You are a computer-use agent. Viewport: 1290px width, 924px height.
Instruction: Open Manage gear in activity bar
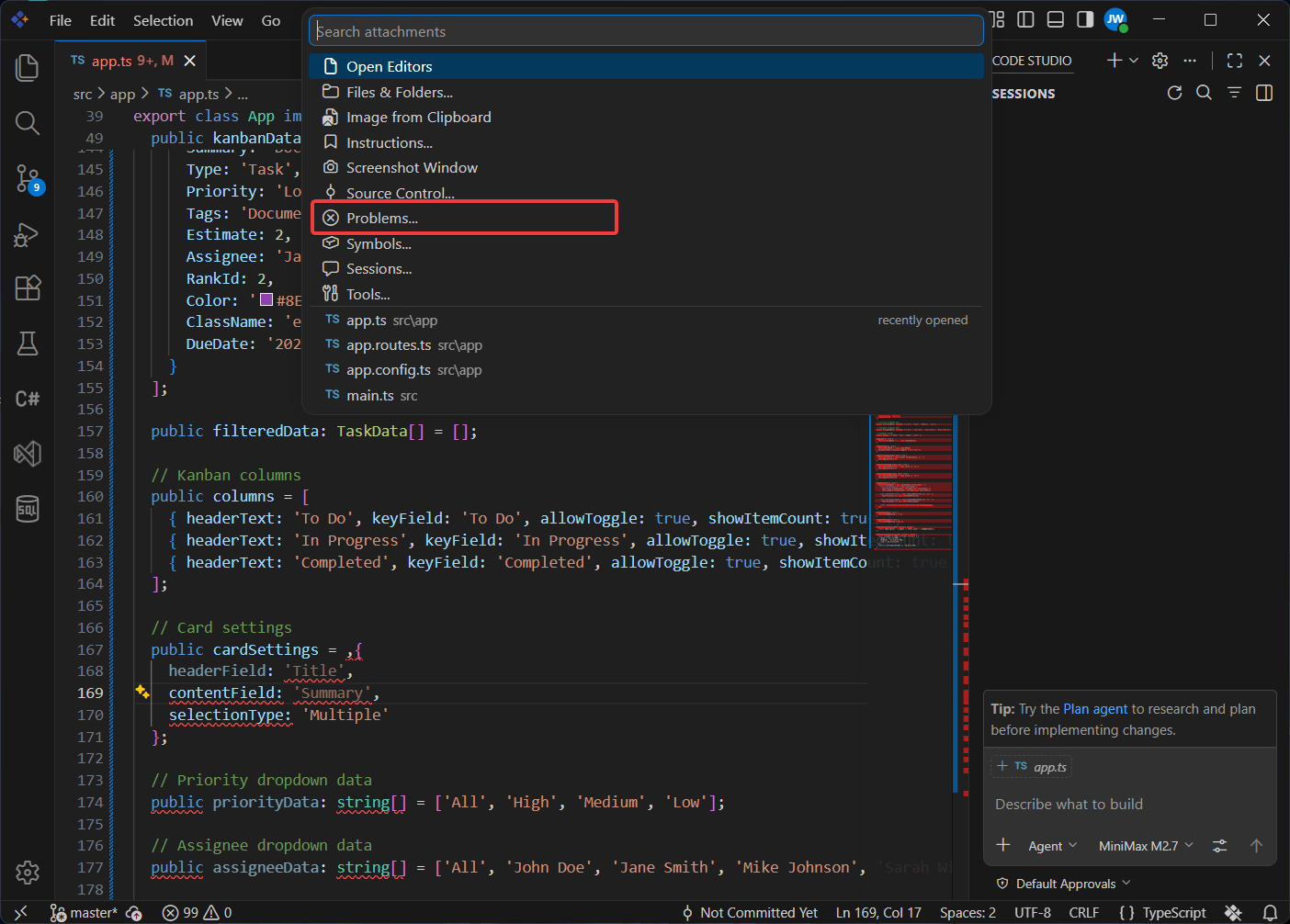[x=28, y=872]
